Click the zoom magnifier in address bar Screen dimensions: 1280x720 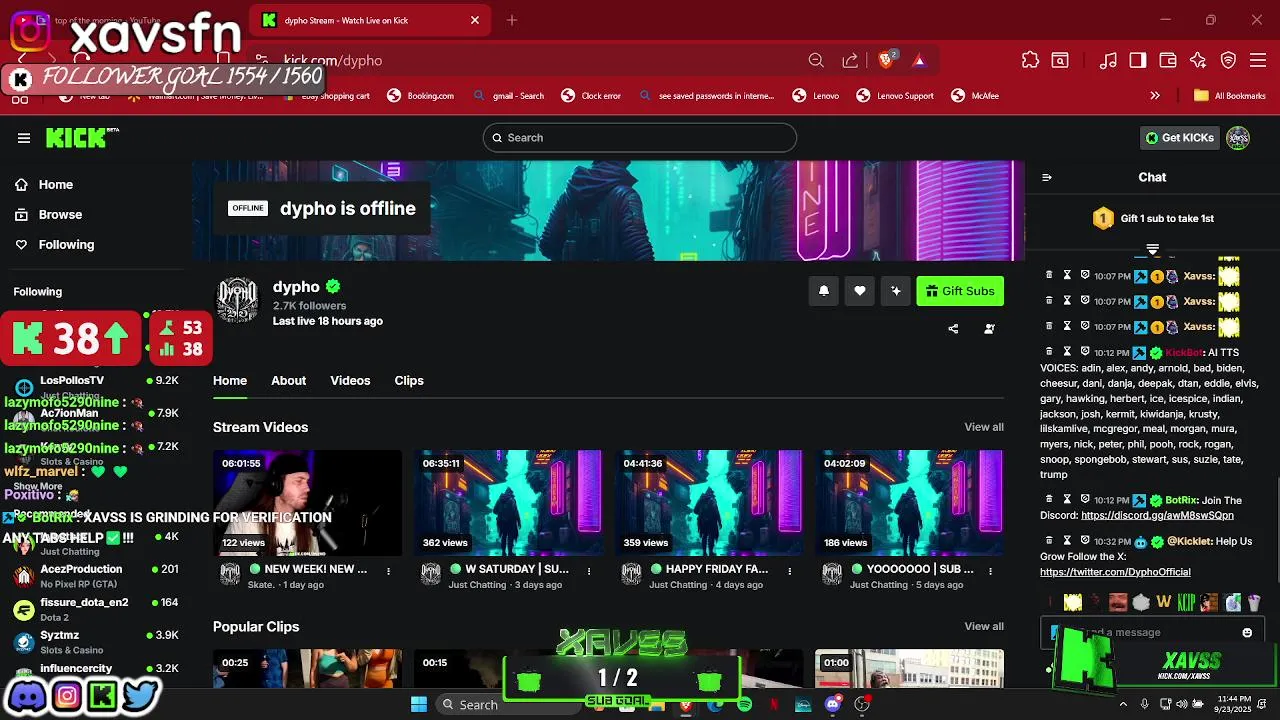click(x=816, y=60)
